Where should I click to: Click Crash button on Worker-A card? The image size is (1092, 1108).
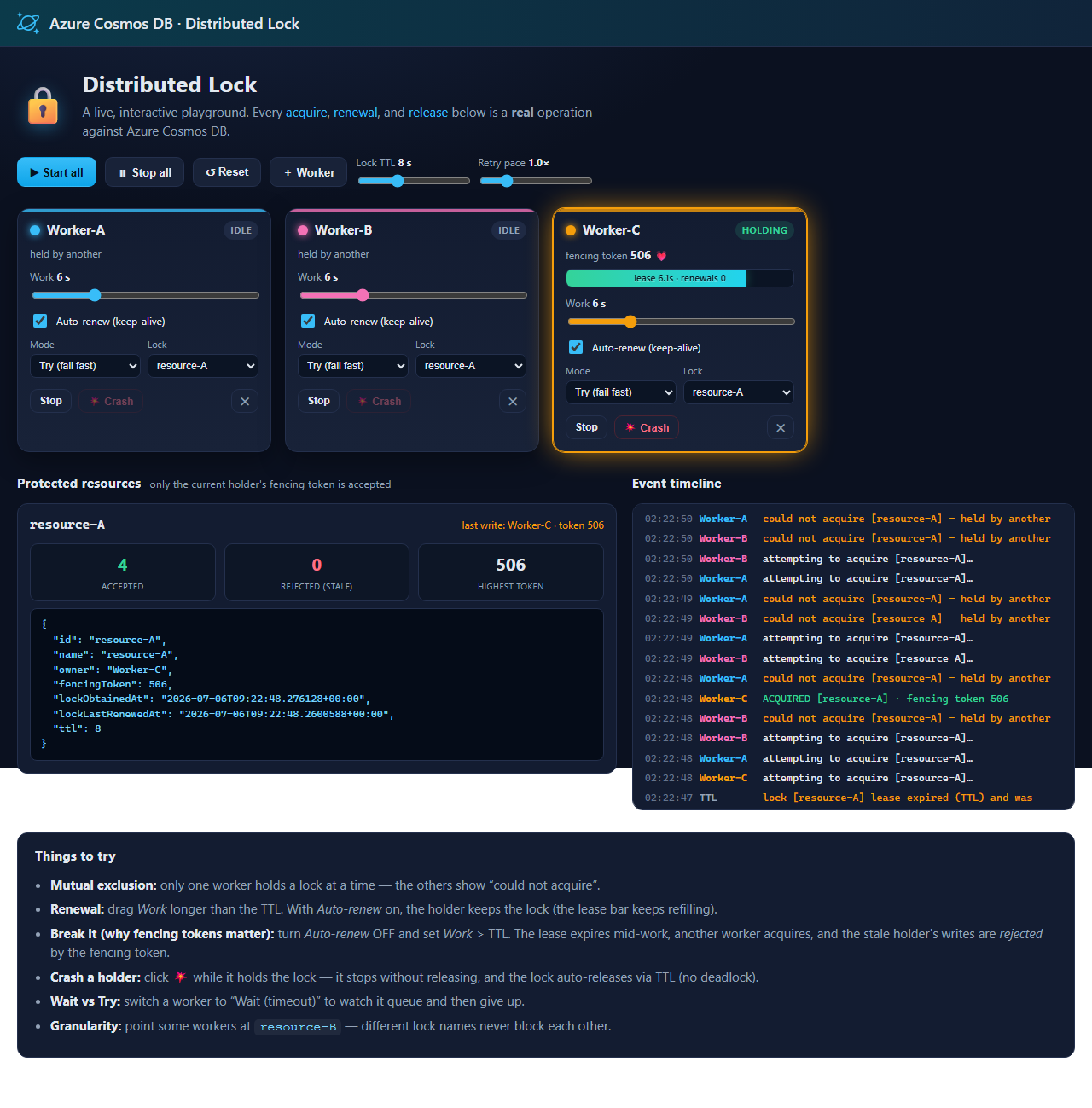111,402
